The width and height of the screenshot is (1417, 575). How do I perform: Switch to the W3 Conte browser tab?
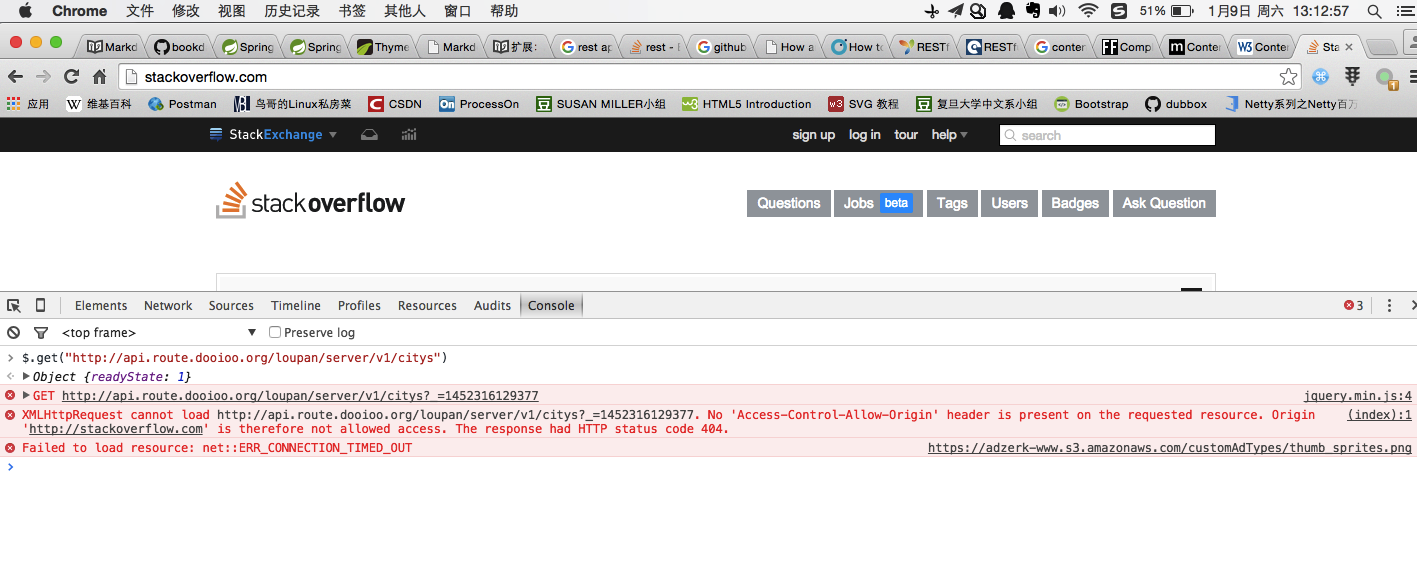click(x=1262, y=47)
